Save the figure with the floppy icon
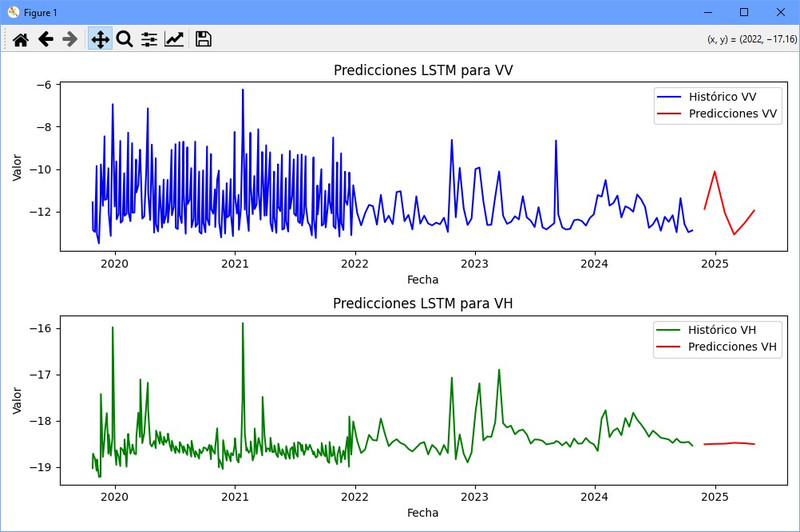This screenshot has height=532, width=800. click(204, 39)
